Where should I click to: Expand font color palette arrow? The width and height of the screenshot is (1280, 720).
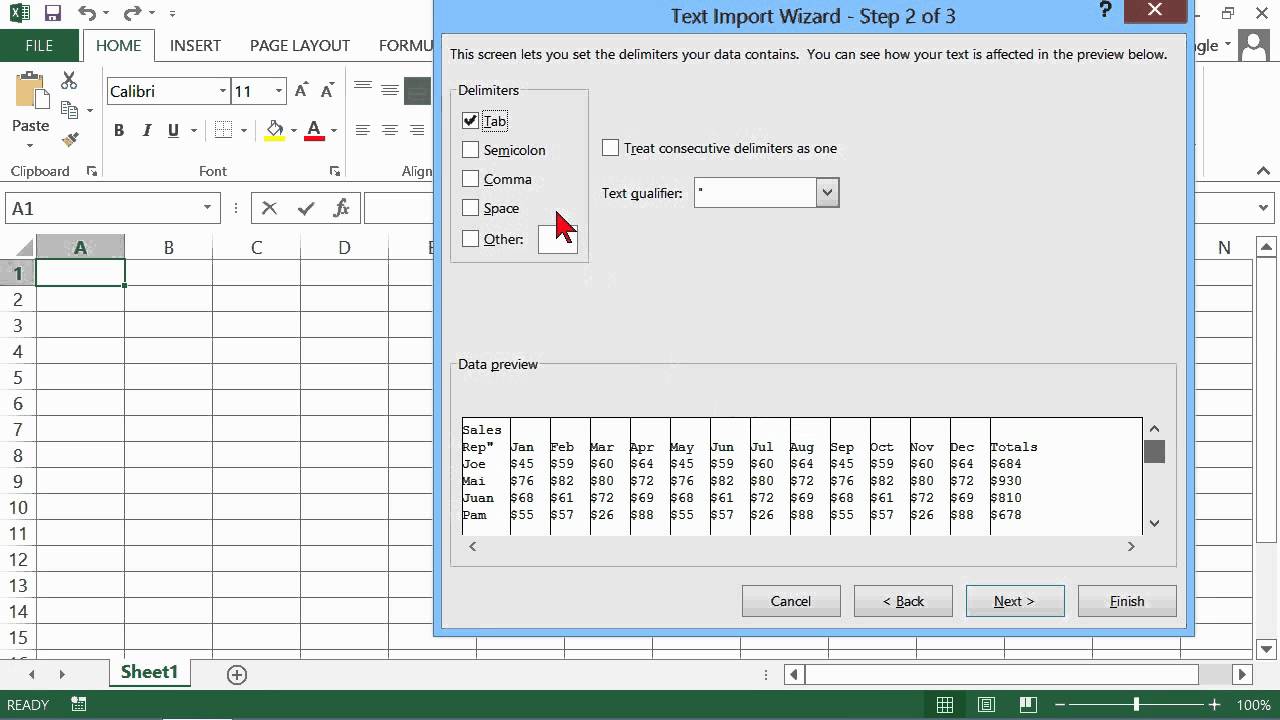[333, 130]
